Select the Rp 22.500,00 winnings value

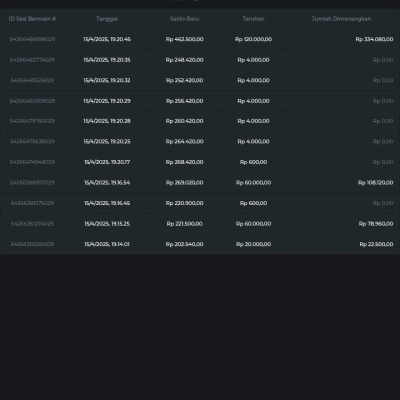376,244
